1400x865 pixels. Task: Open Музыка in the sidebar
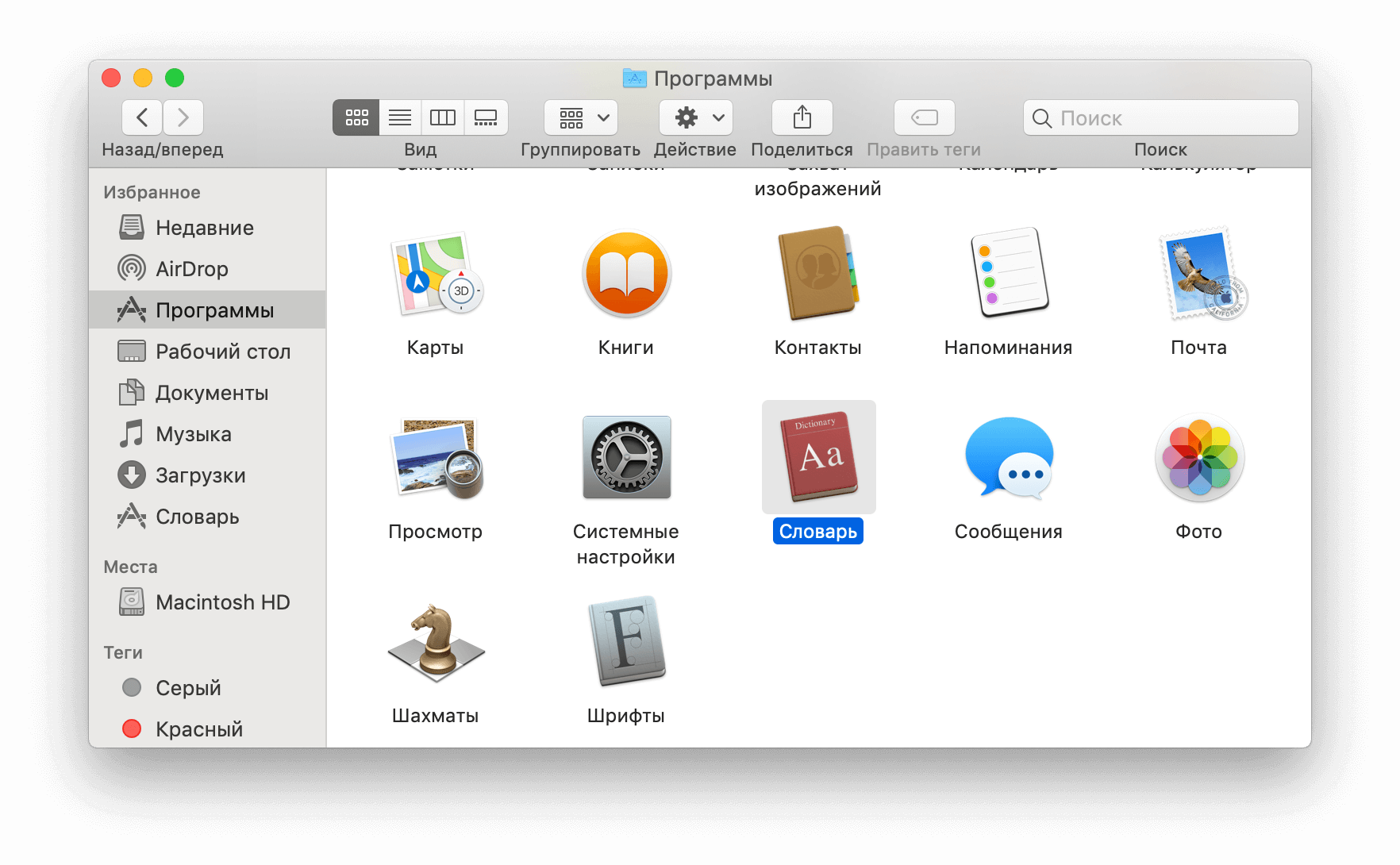click(x=207, y=434)
